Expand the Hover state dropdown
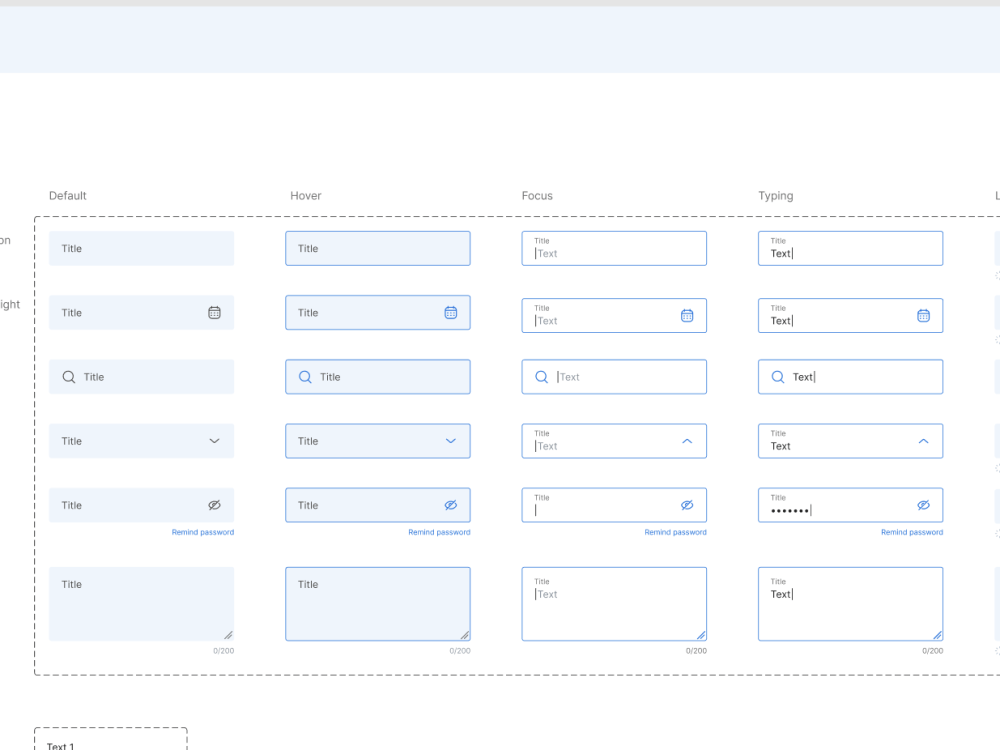Viewport: 1000px width, 750px height. (x=450, y=440)
